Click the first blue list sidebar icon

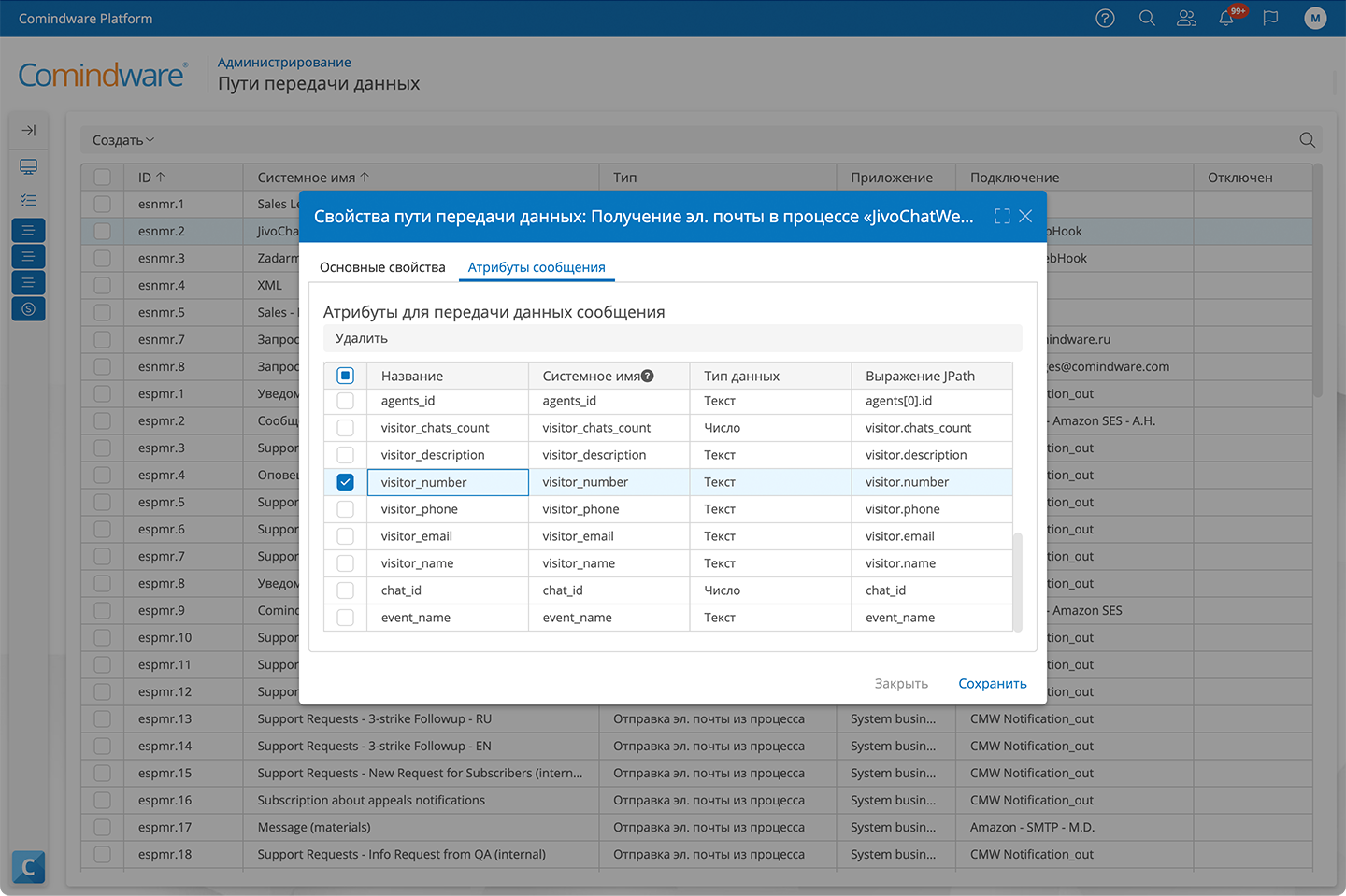pos(28,230)
